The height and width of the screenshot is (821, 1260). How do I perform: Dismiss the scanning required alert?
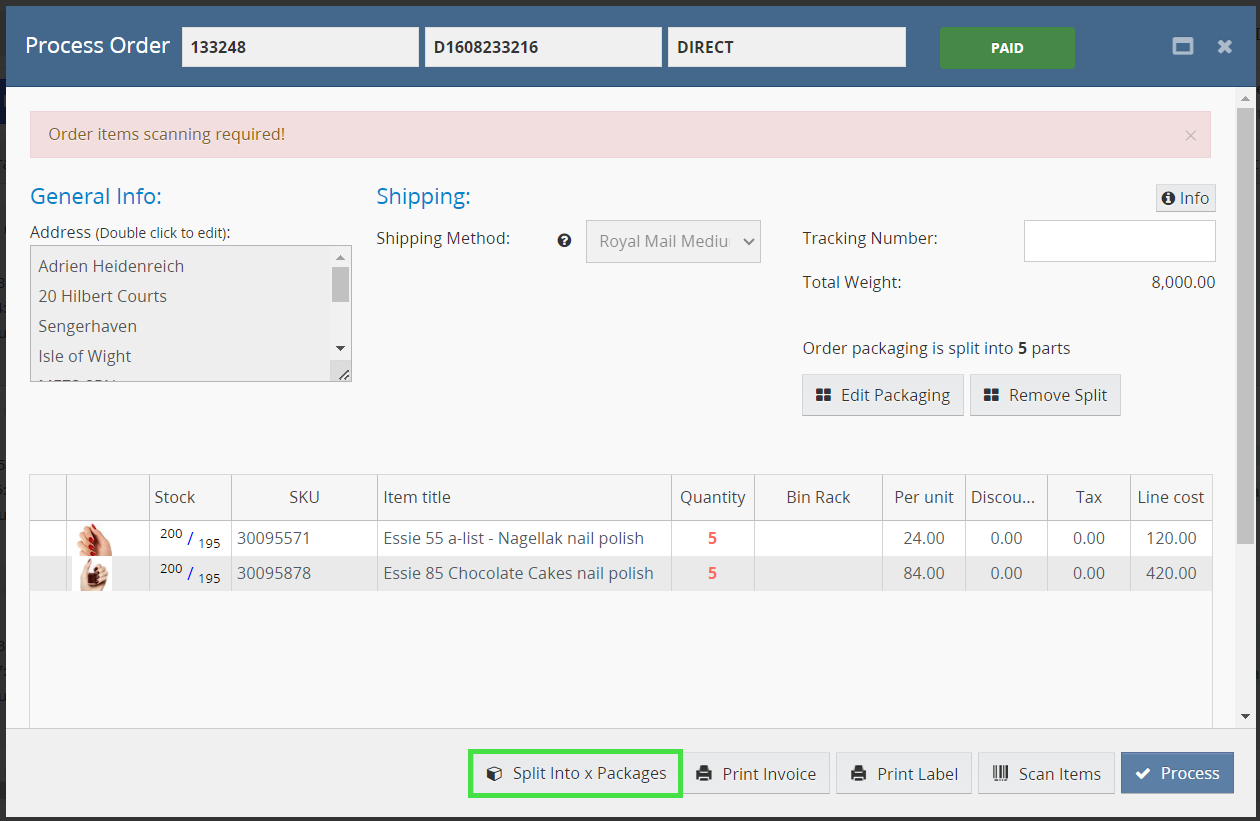click(1190, 135)
